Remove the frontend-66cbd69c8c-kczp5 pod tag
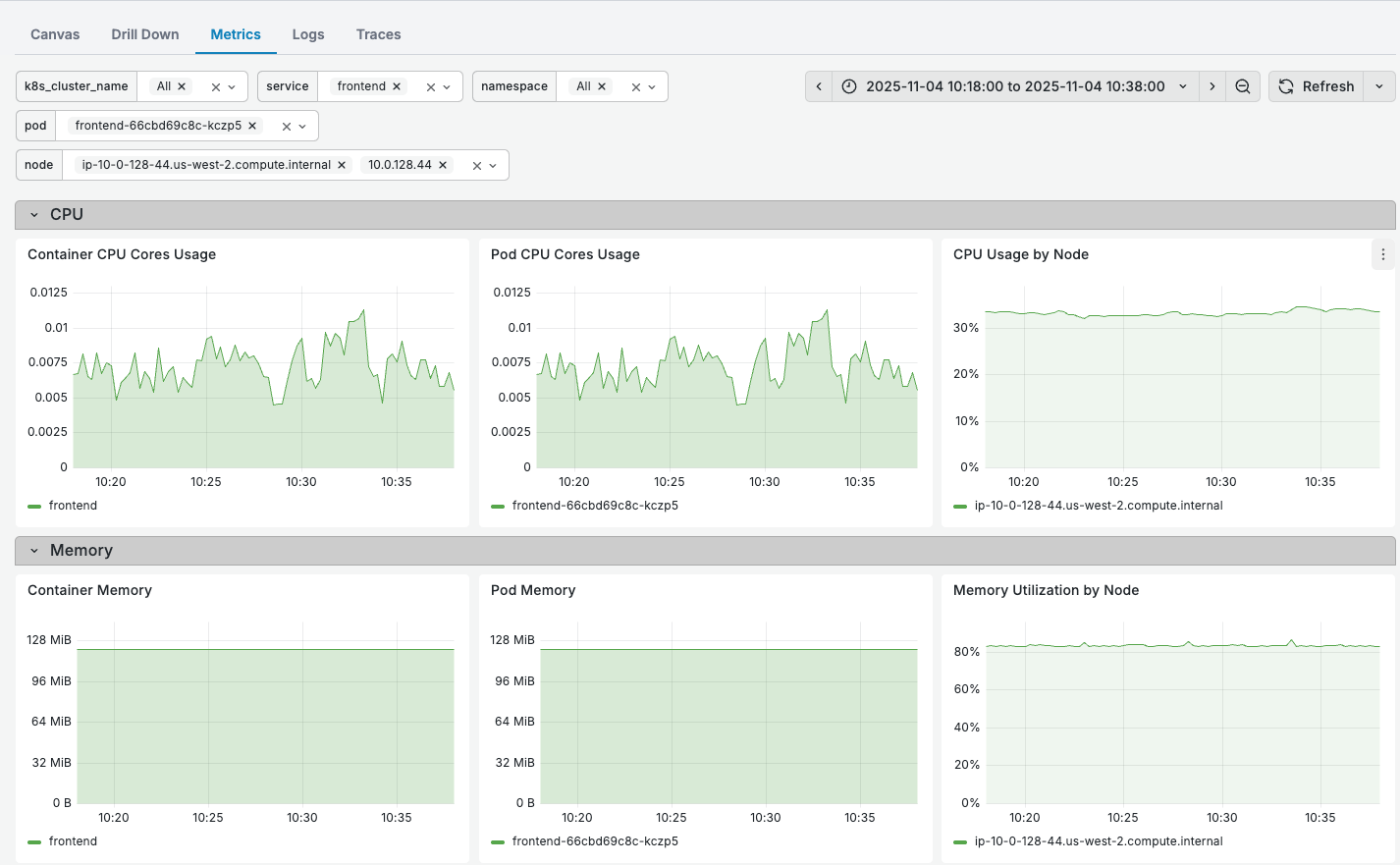The width and height of the screenshot is (1400, 865). click(252, 126)
